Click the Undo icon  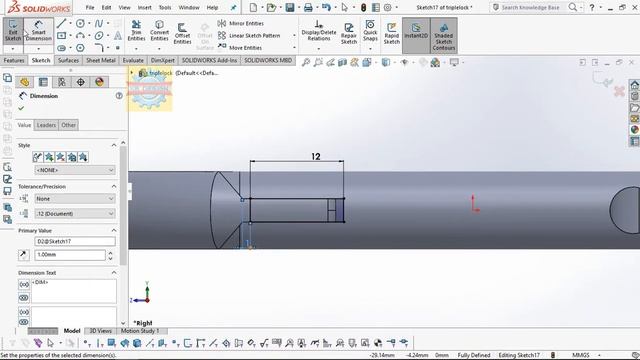pyautogui.click(x=326, y=7)
